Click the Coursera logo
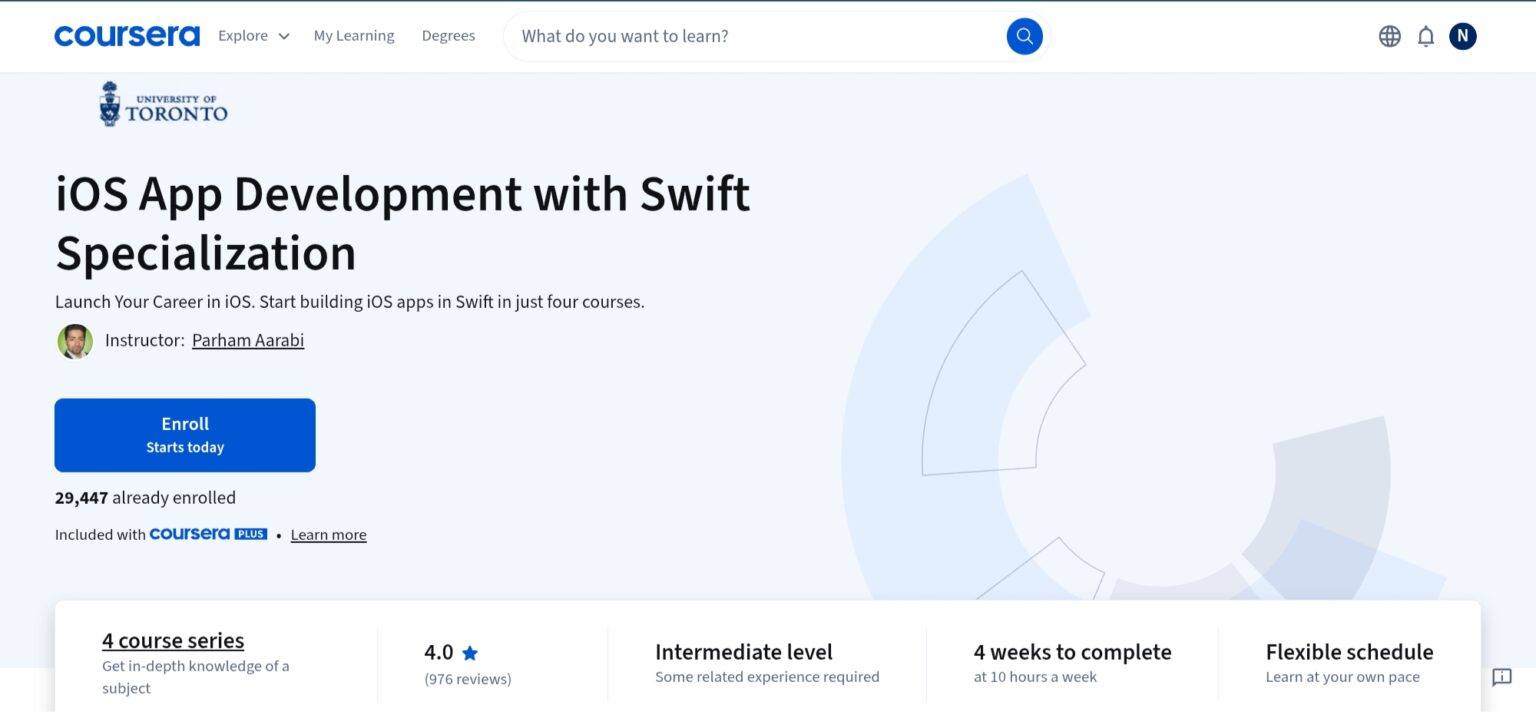 tap(126, 34)
